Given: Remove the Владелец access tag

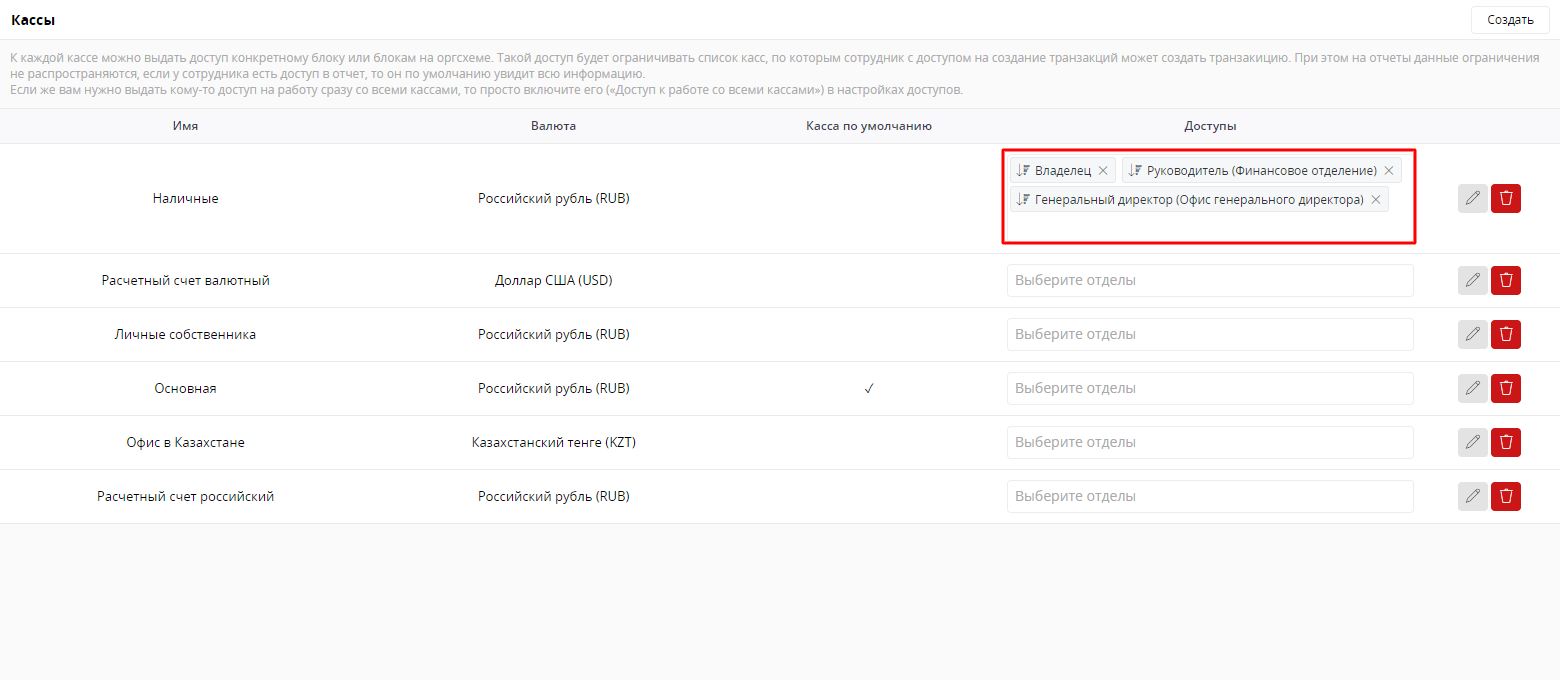Looking at the screenshot, I should 1103,171.
